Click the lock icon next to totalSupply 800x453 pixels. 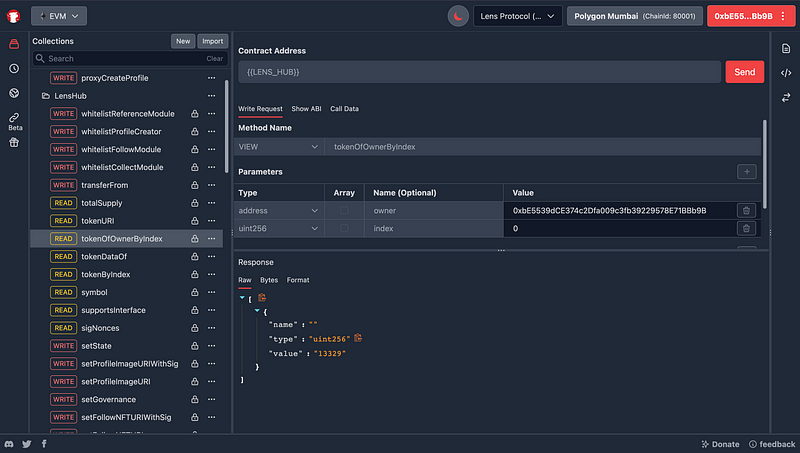194,203
